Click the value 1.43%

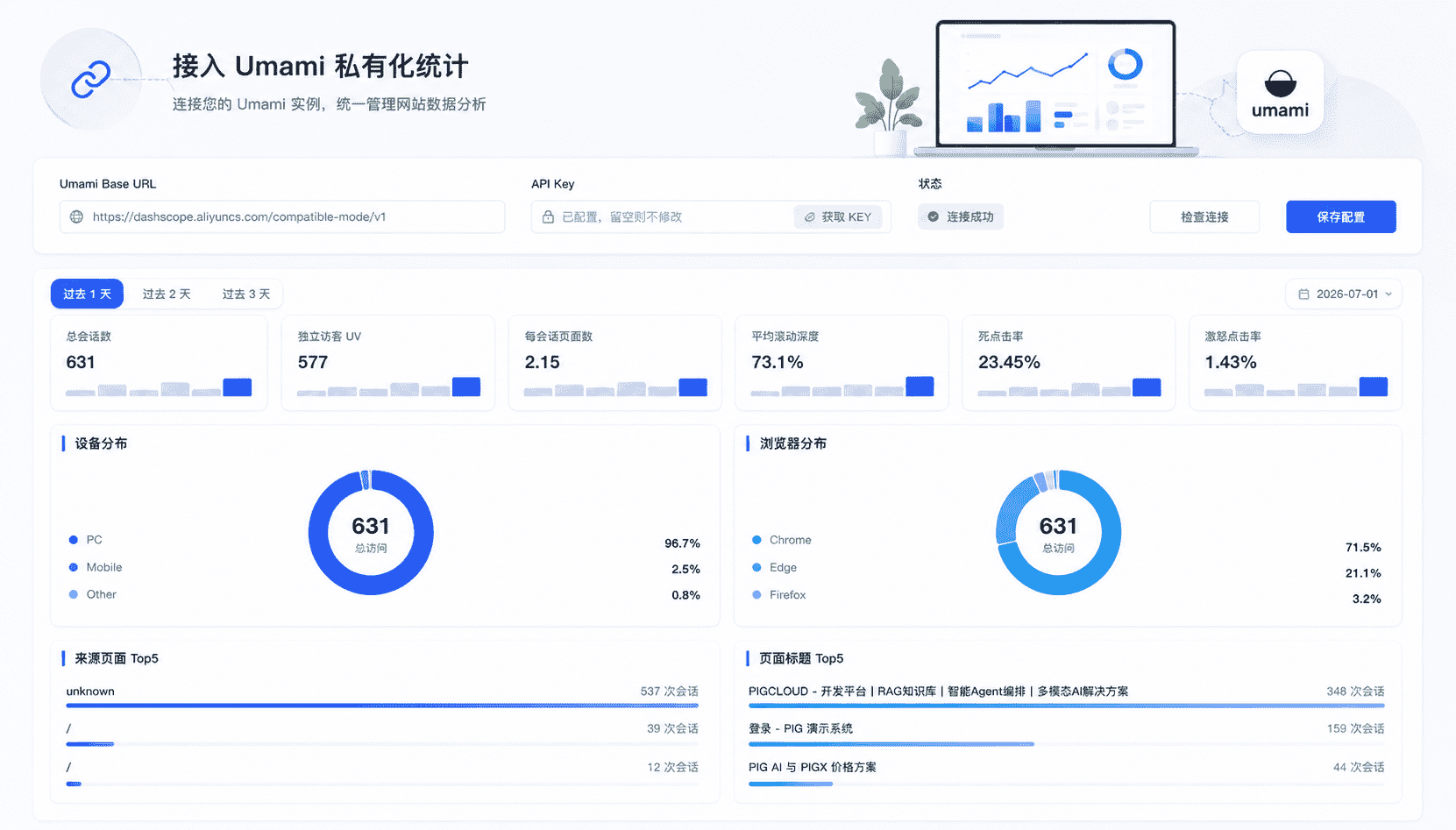[1231, 362]
